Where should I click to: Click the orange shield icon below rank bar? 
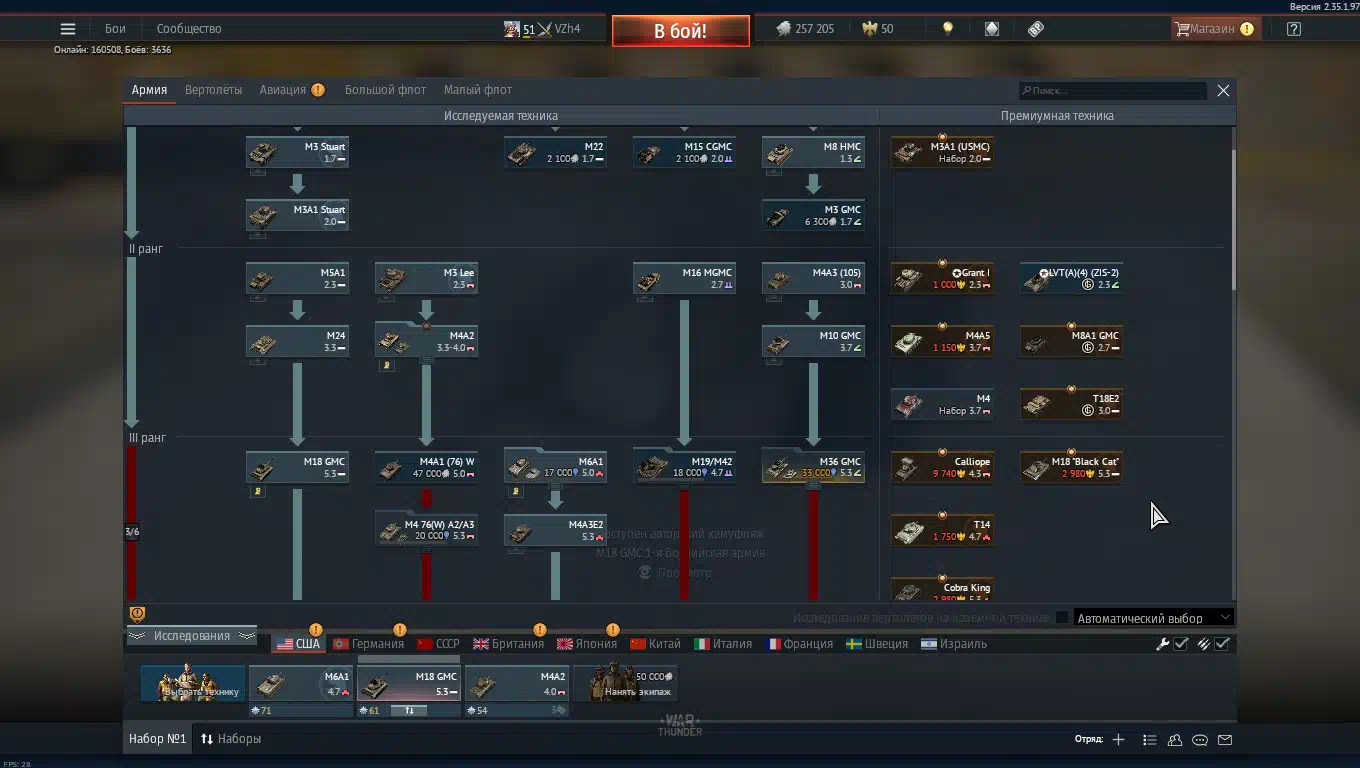[137, 614]
